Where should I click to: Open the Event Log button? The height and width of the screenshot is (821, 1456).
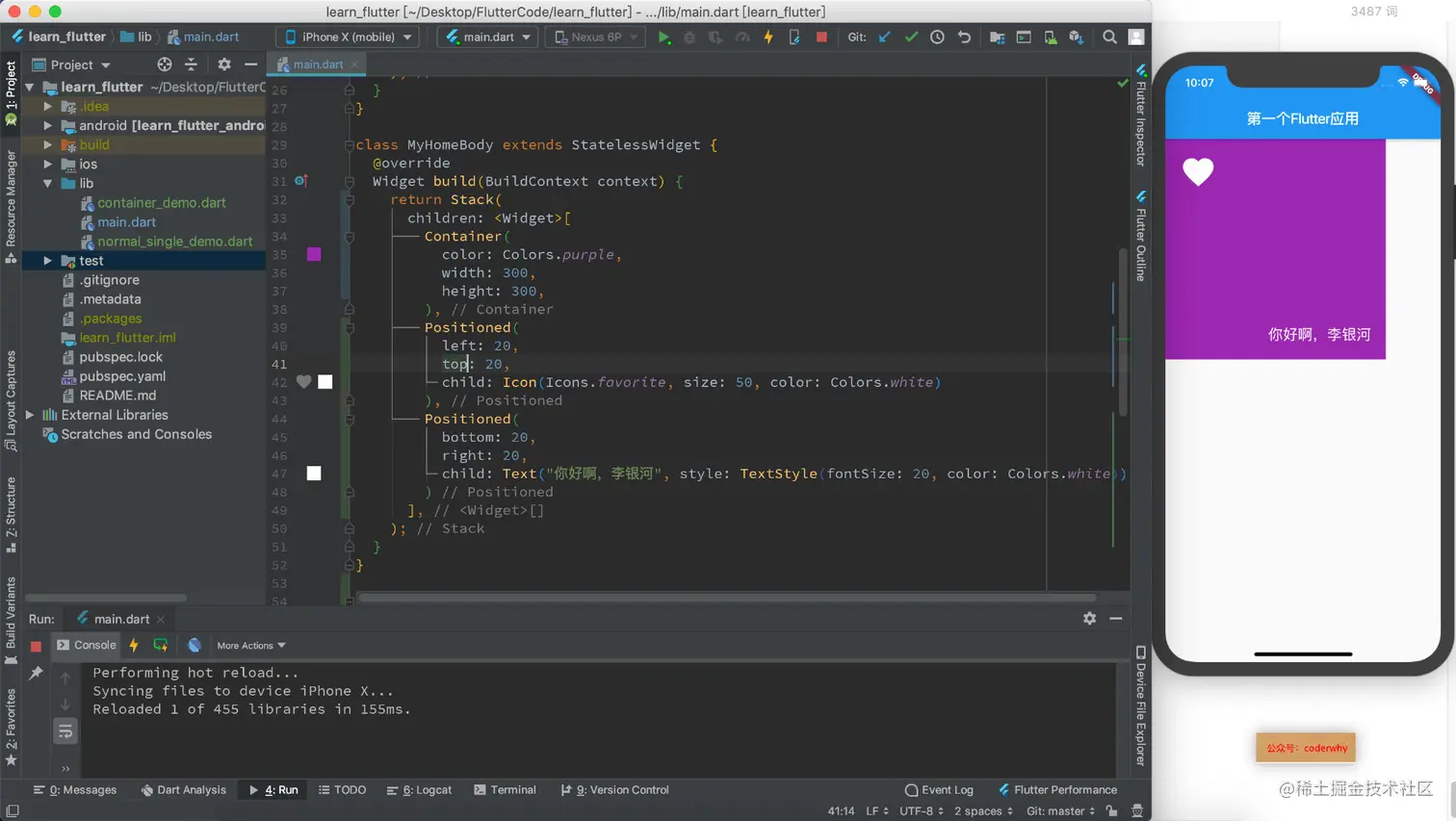coord(939,790)
